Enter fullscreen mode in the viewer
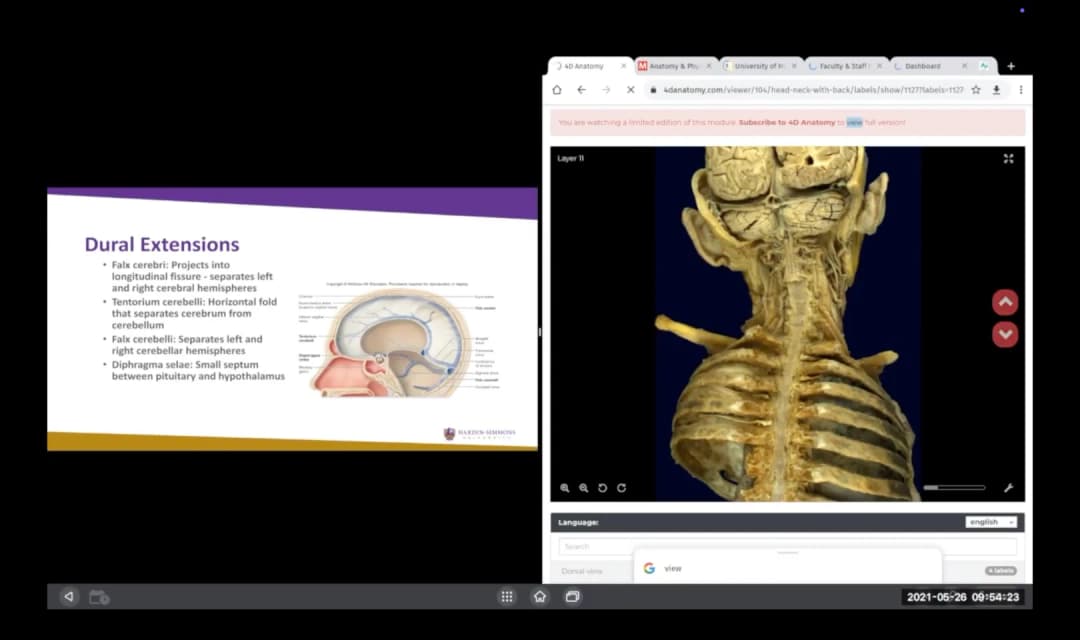 (1008, 158)
